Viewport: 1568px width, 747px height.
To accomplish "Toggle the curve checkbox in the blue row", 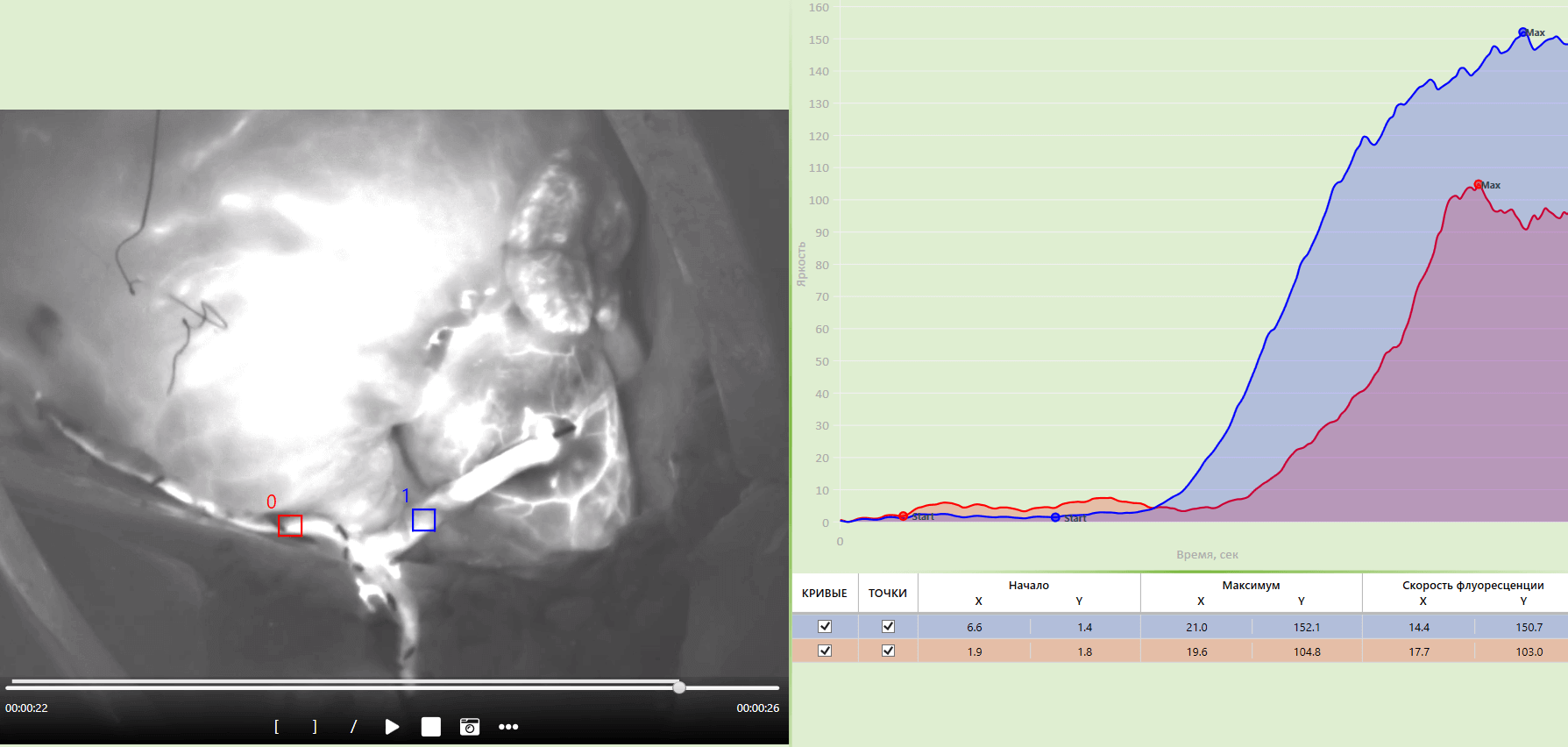I will (825, 626).
